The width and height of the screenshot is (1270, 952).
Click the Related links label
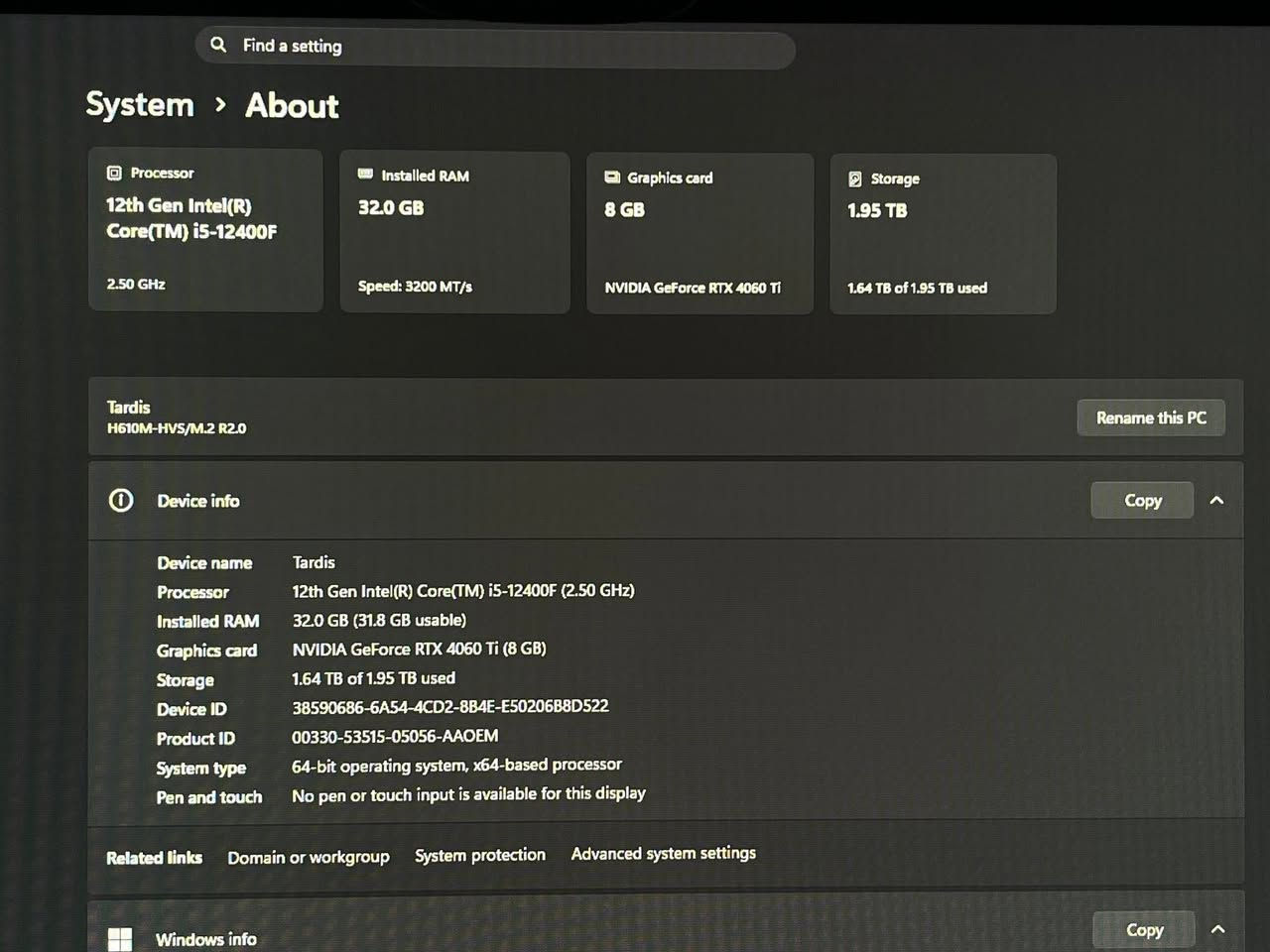point(154,858)
